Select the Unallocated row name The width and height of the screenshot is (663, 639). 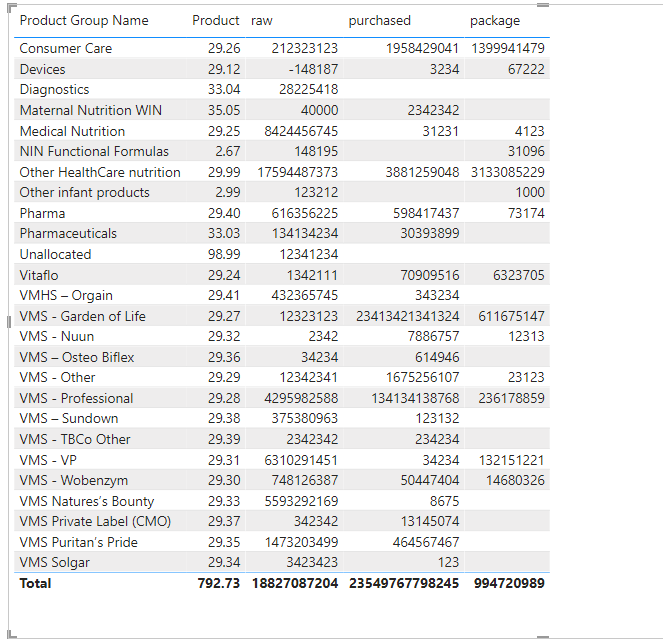pos(55,254)
